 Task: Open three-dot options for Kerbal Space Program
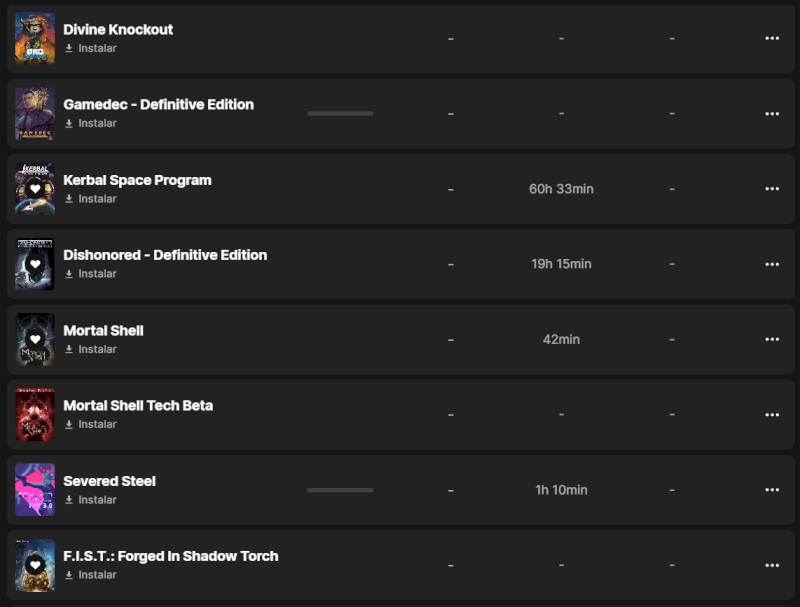pos(771,188)
